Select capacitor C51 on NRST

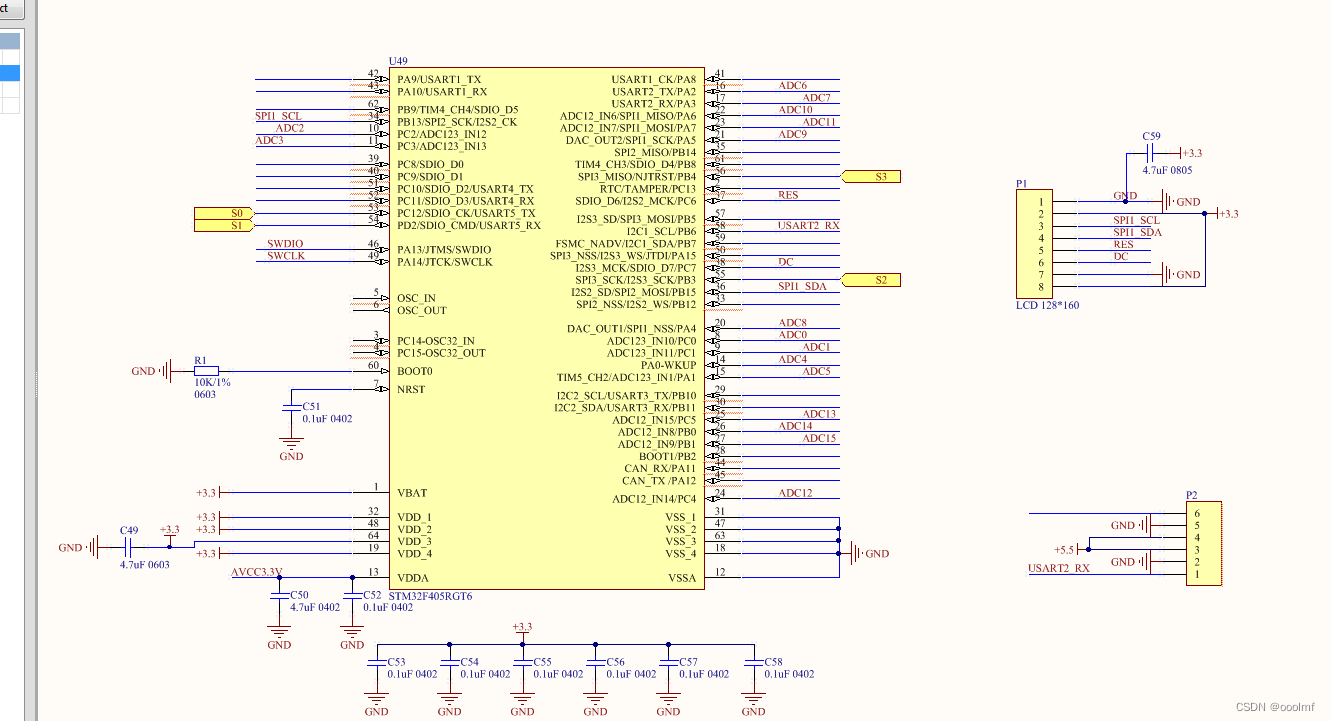[x=291, y=408]
